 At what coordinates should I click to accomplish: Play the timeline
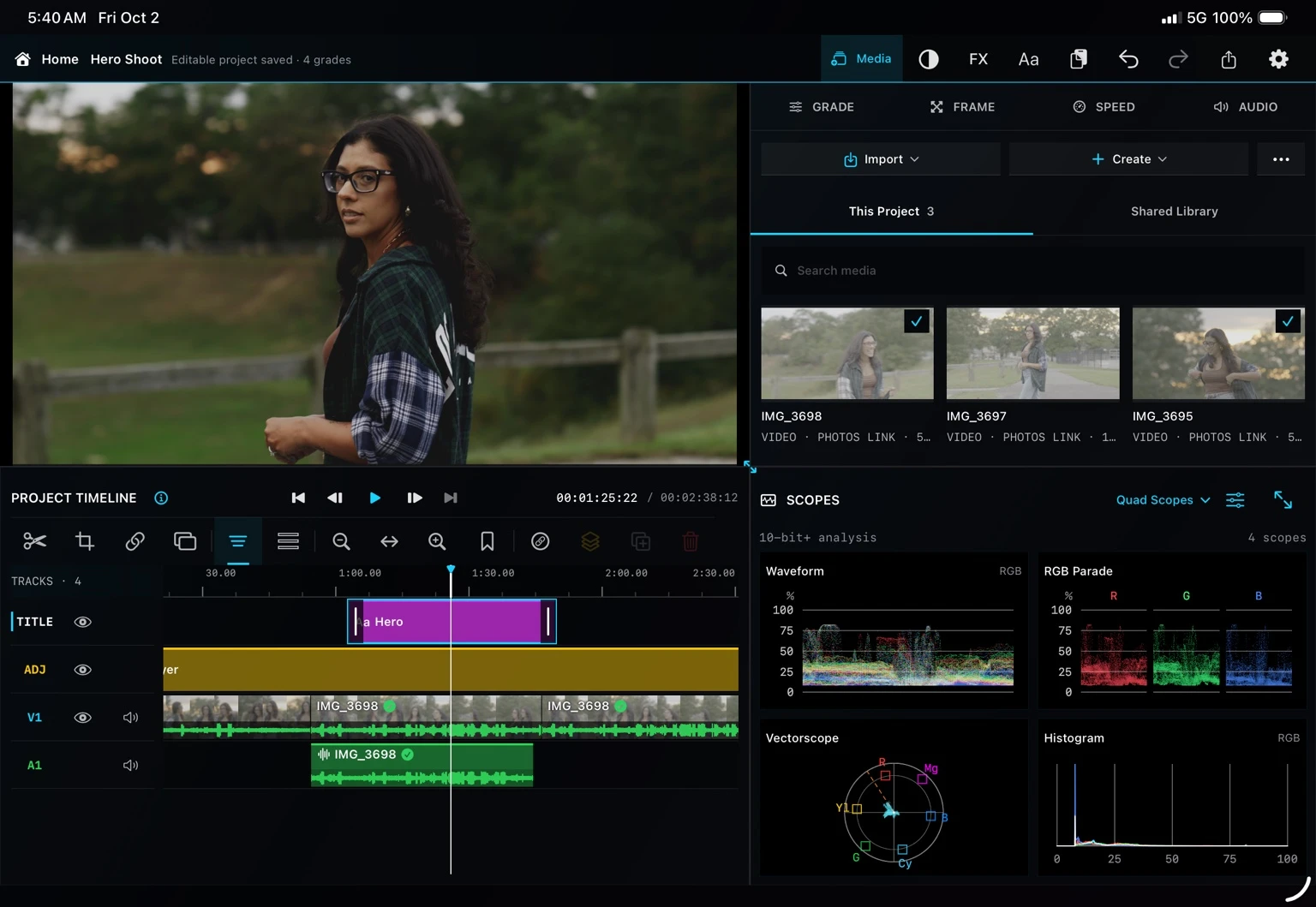click(374, 498)
